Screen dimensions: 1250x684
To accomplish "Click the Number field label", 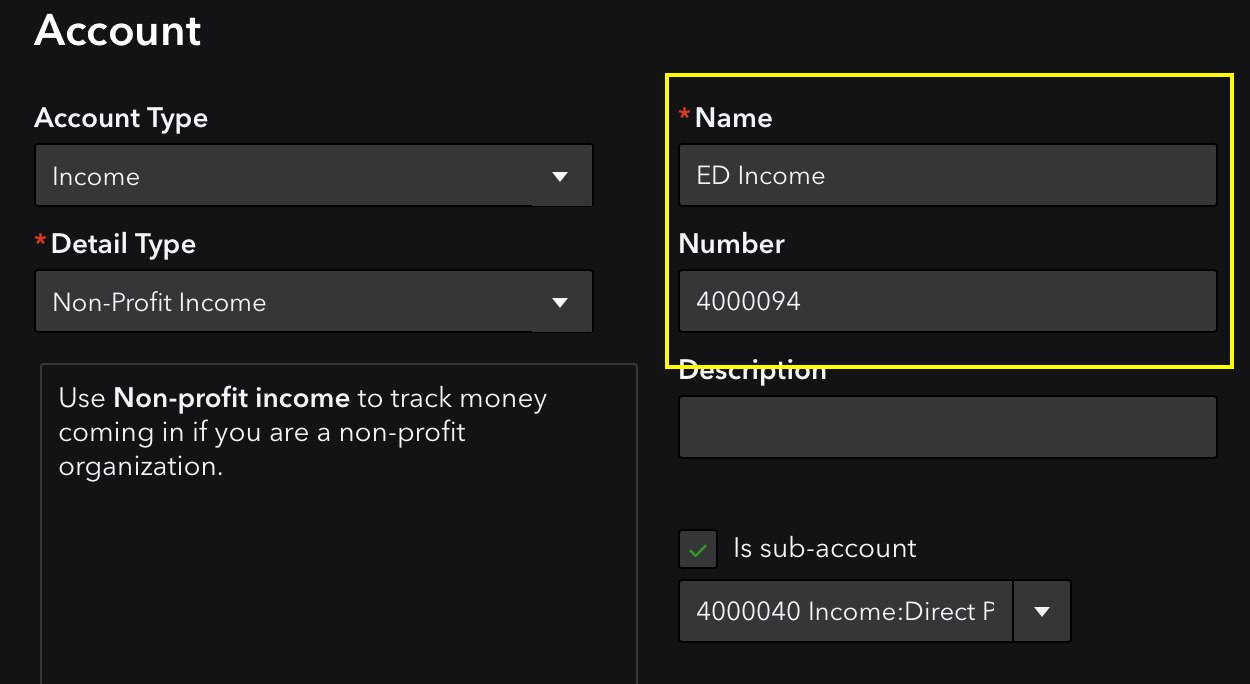I will (731, 243).
